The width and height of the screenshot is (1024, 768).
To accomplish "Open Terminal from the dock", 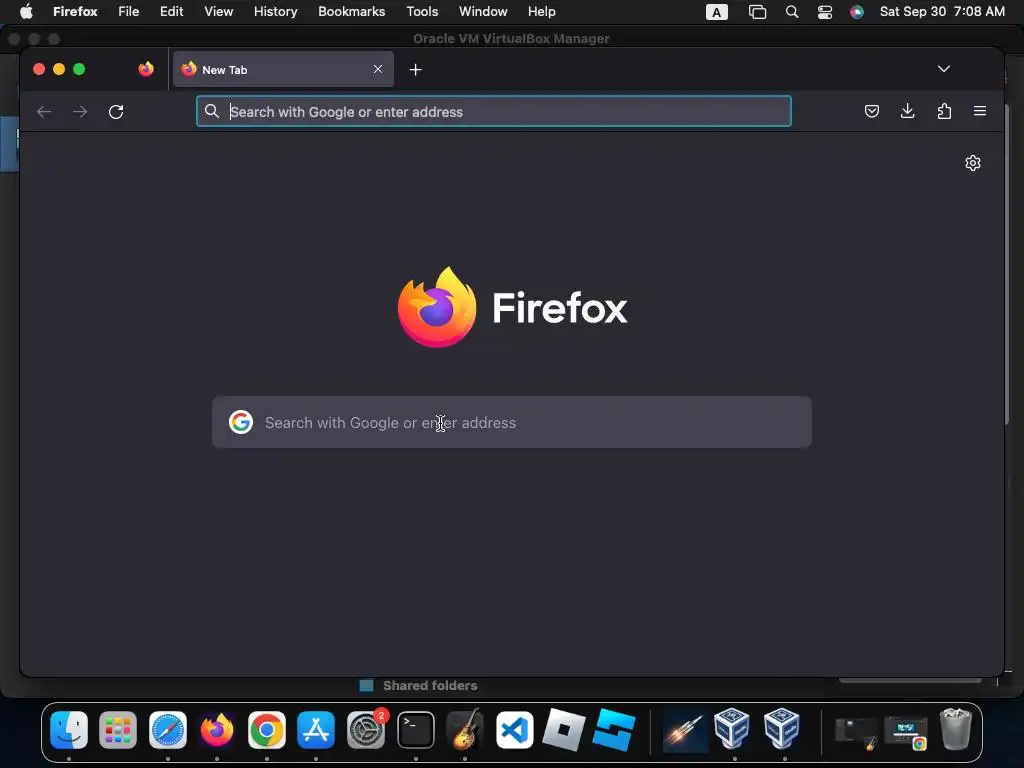I will point(416,729).
